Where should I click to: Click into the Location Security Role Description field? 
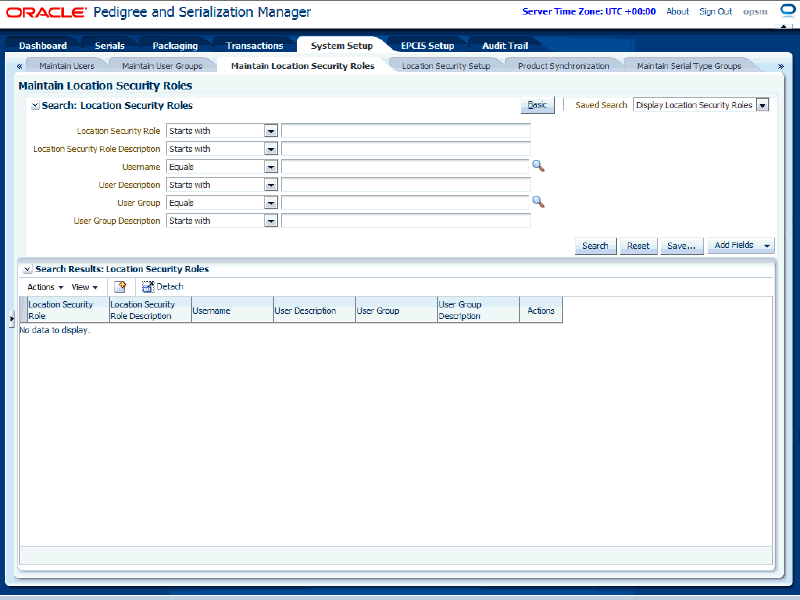[x=406, y=149]
